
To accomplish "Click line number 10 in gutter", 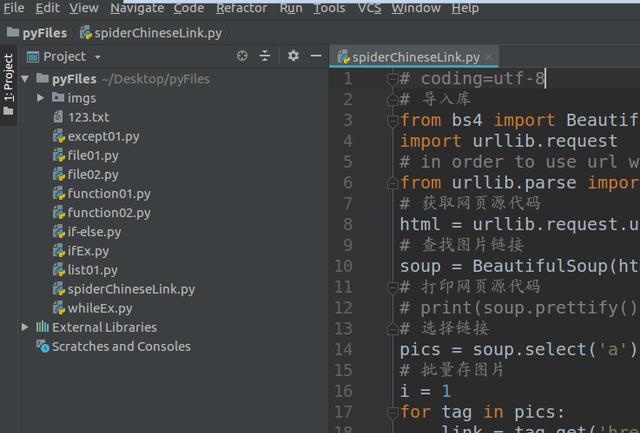I will point(344,266).
